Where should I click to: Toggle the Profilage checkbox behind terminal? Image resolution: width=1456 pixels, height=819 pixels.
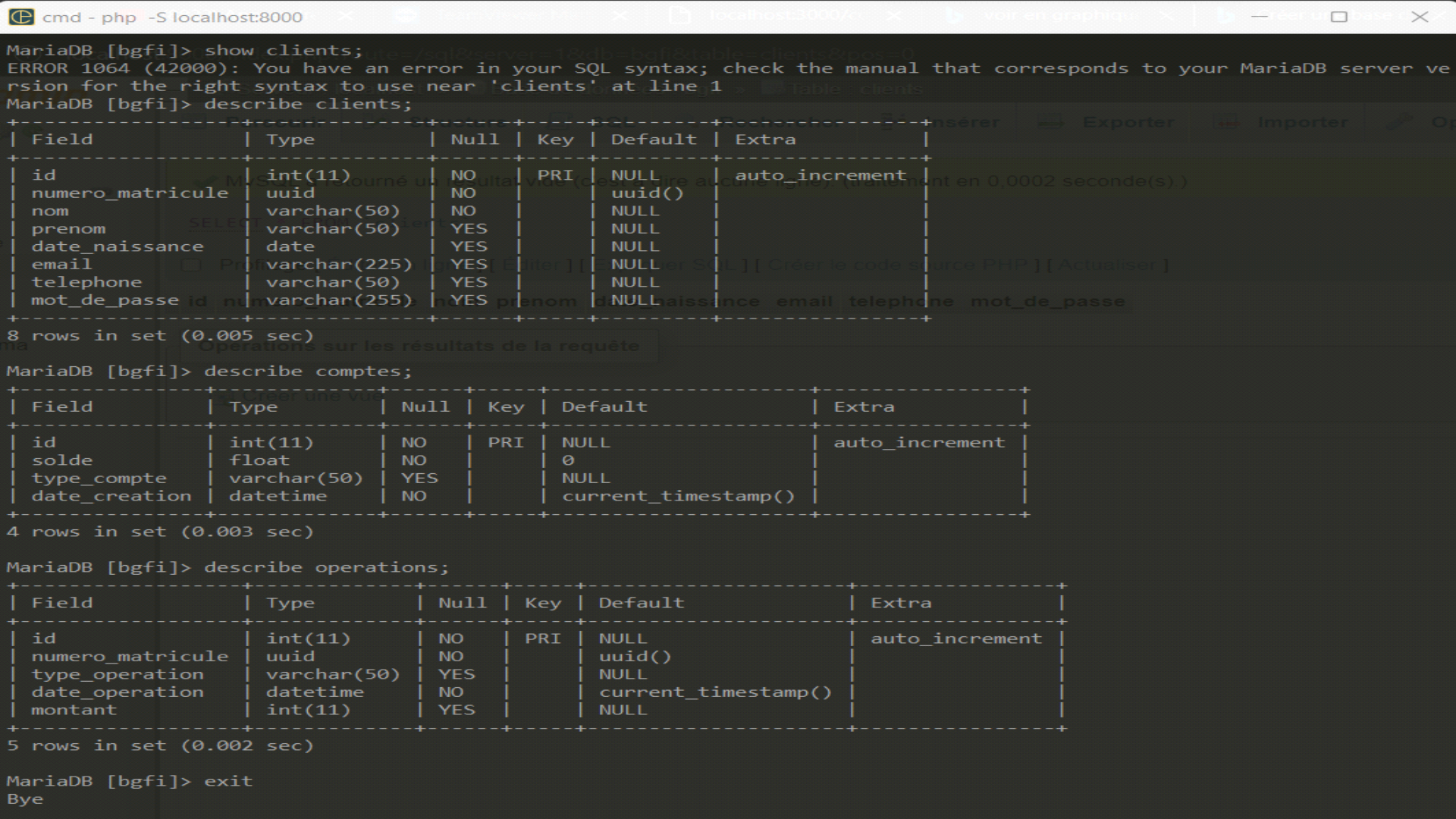191,265
